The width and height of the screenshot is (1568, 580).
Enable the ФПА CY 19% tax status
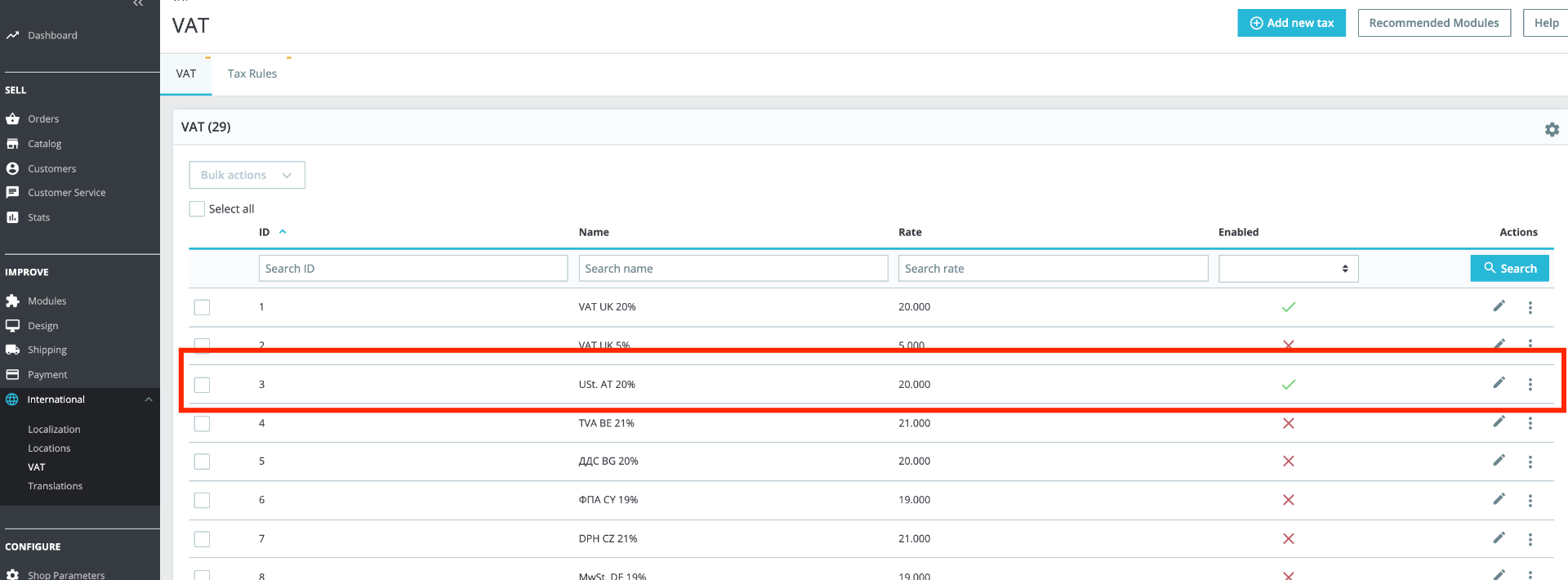(1288, 500)
